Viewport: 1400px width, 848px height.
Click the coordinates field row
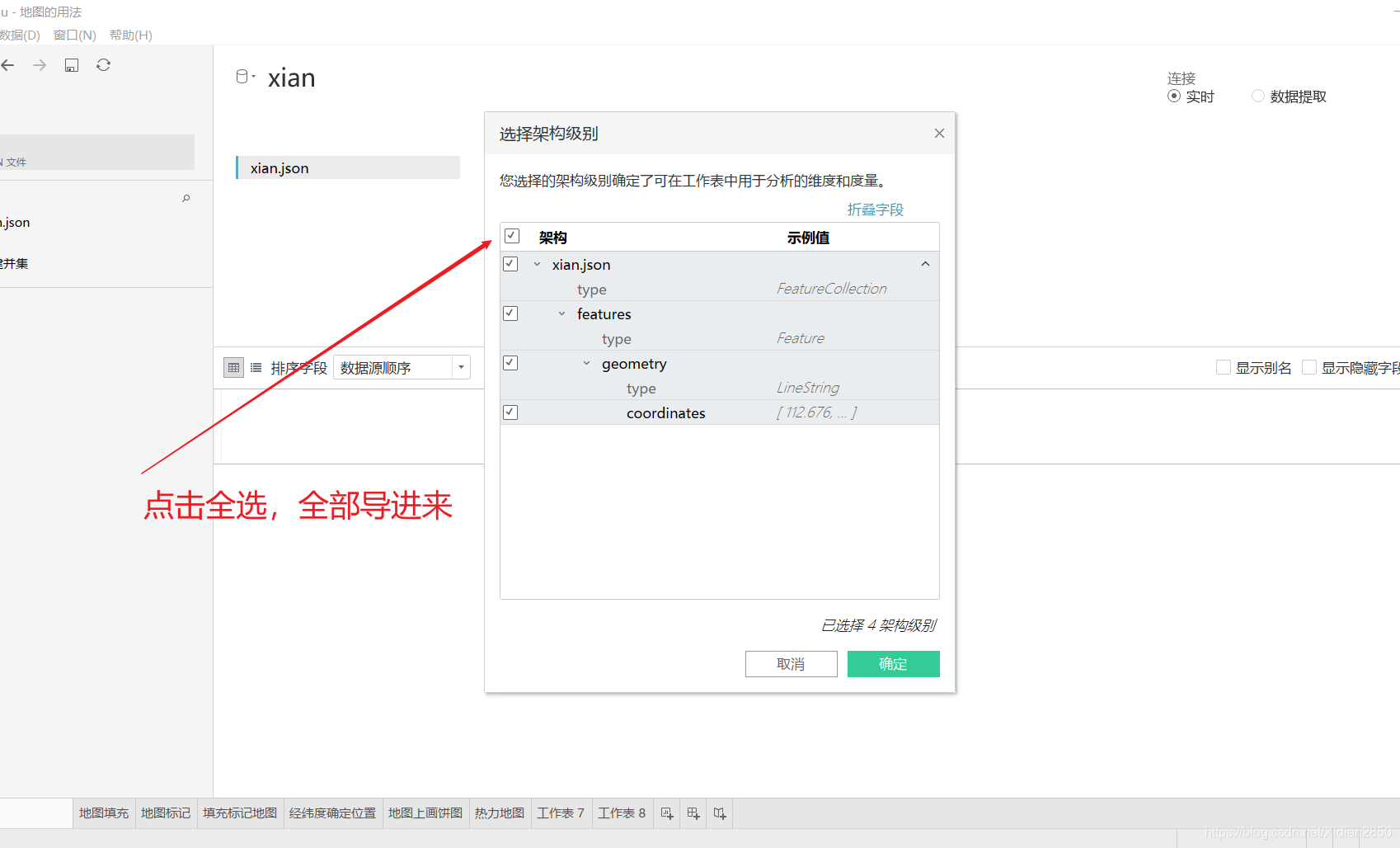(720, 412)
